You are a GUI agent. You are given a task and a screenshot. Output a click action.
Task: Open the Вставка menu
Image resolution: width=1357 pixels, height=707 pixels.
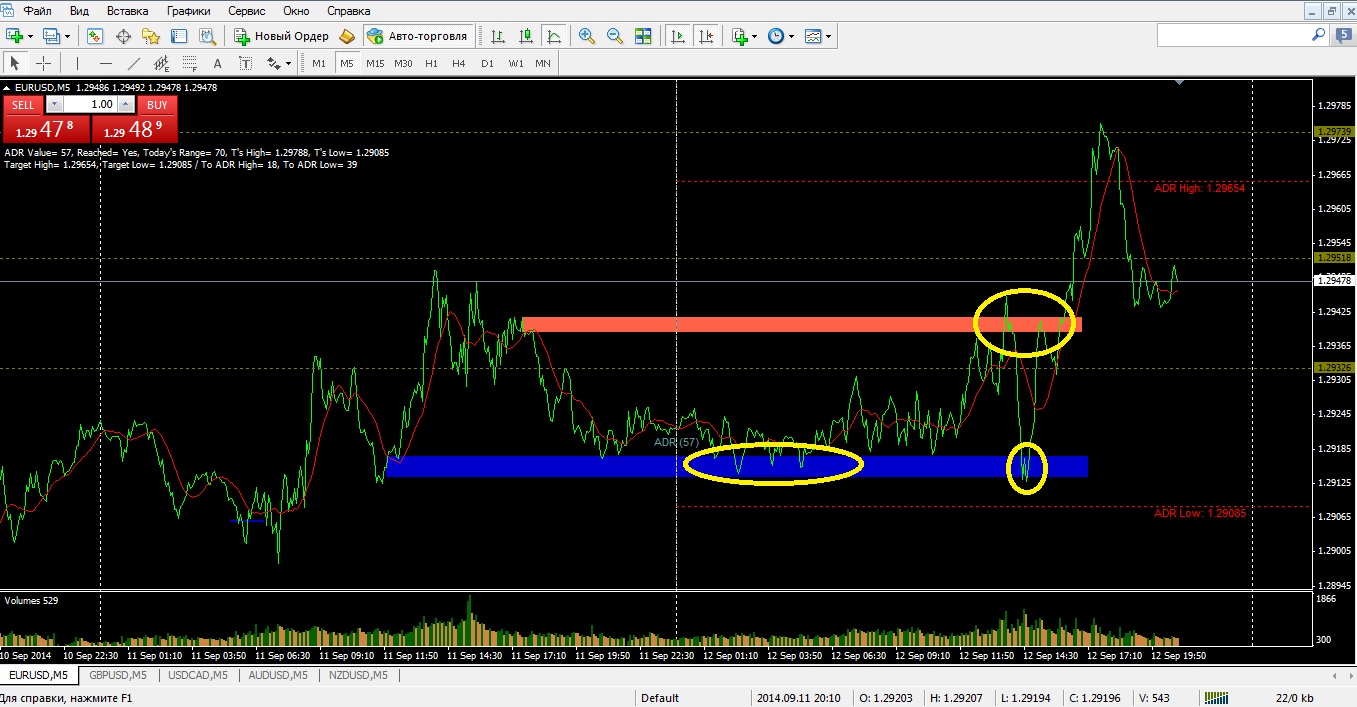[x=127, y=11]
